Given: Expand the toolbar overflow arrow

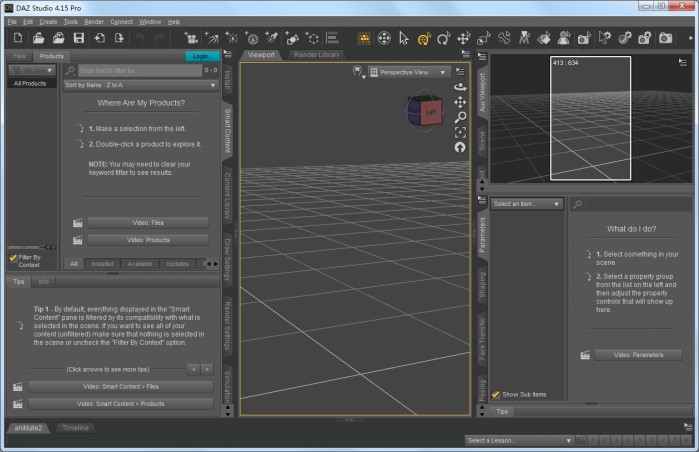Looking at the screenshot, I should 691,38.
